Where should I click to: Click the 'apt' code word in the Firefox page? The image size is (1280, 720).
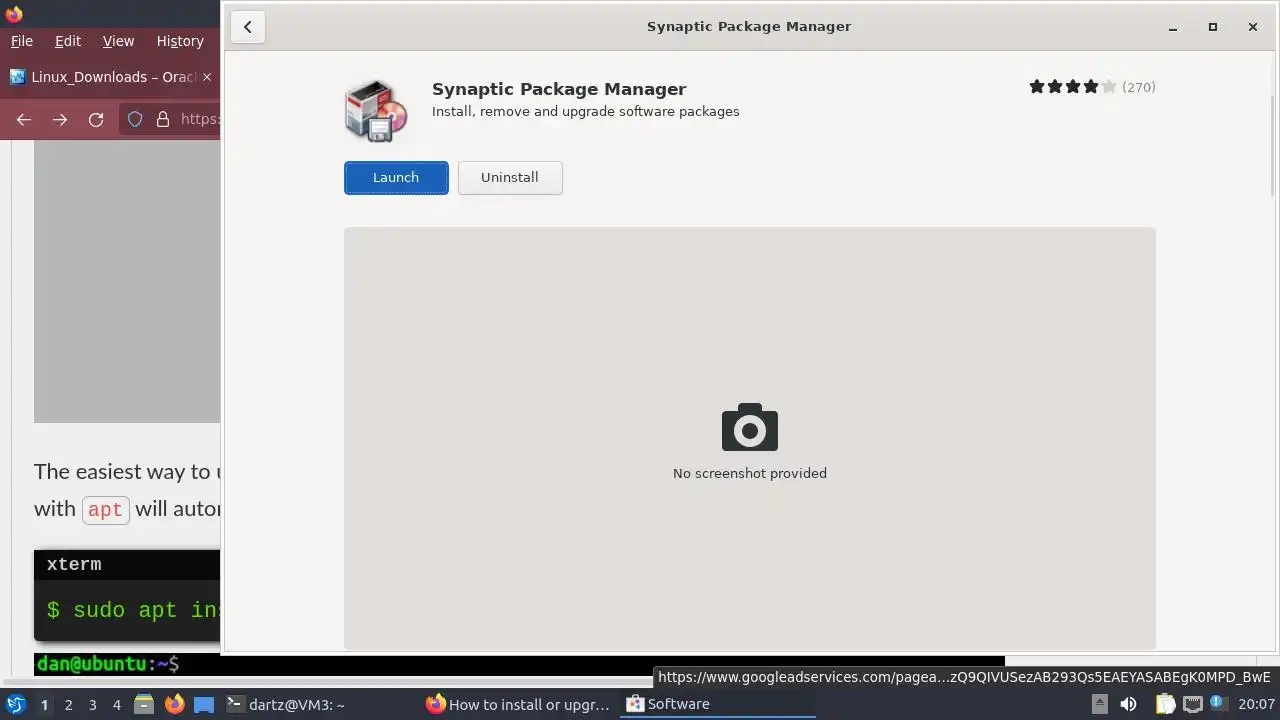[x=105, y=509]
